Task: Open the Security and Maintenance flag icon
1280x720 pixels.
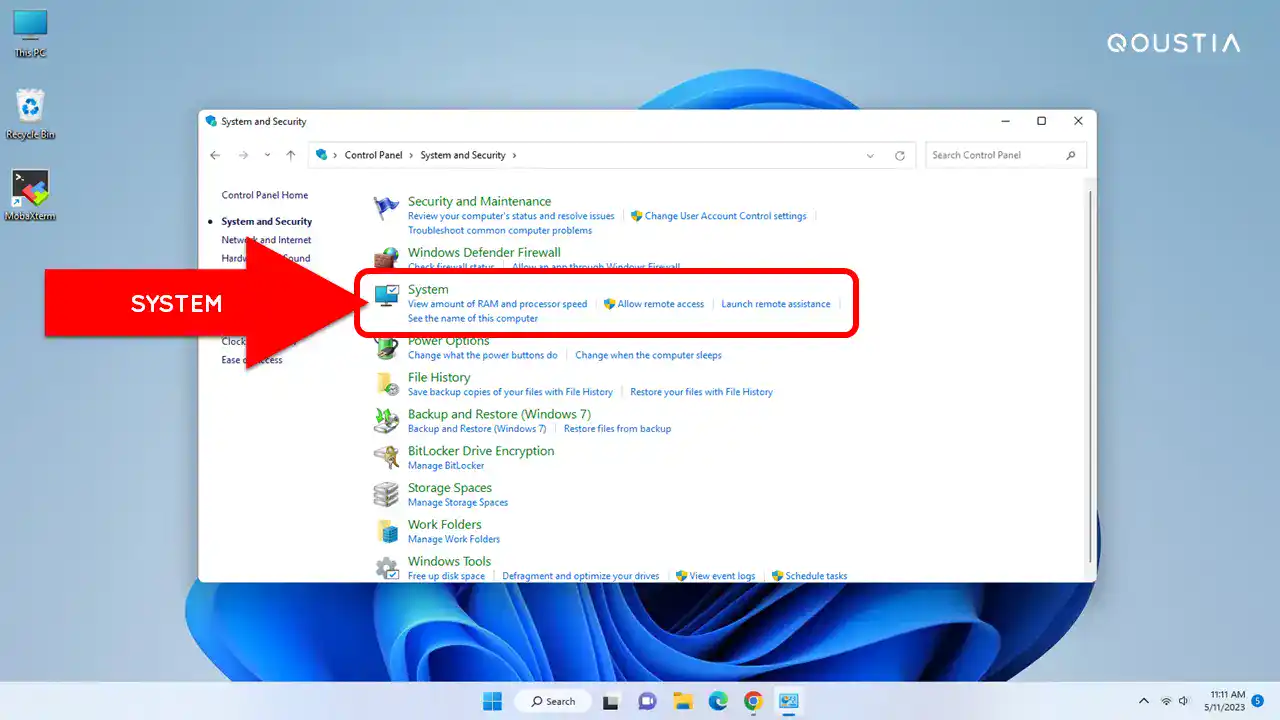Action: point(386,208)
